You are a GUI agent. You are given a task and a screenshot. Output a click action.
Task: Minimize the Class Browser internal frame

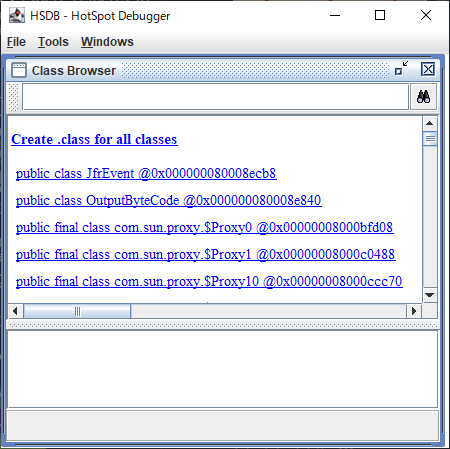pos(401,68)
